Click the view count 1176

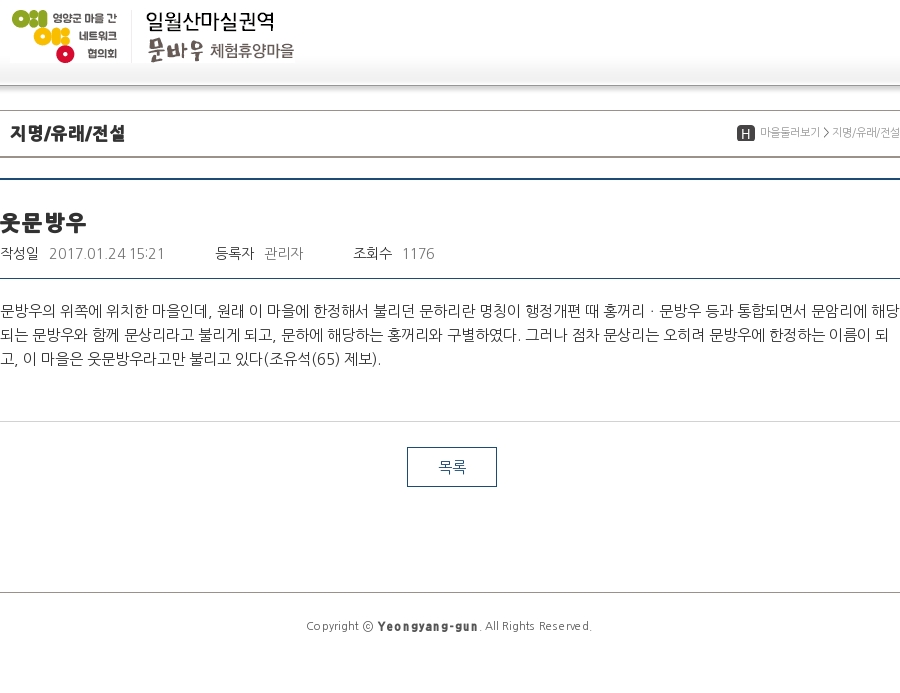[x=418, y=254]
